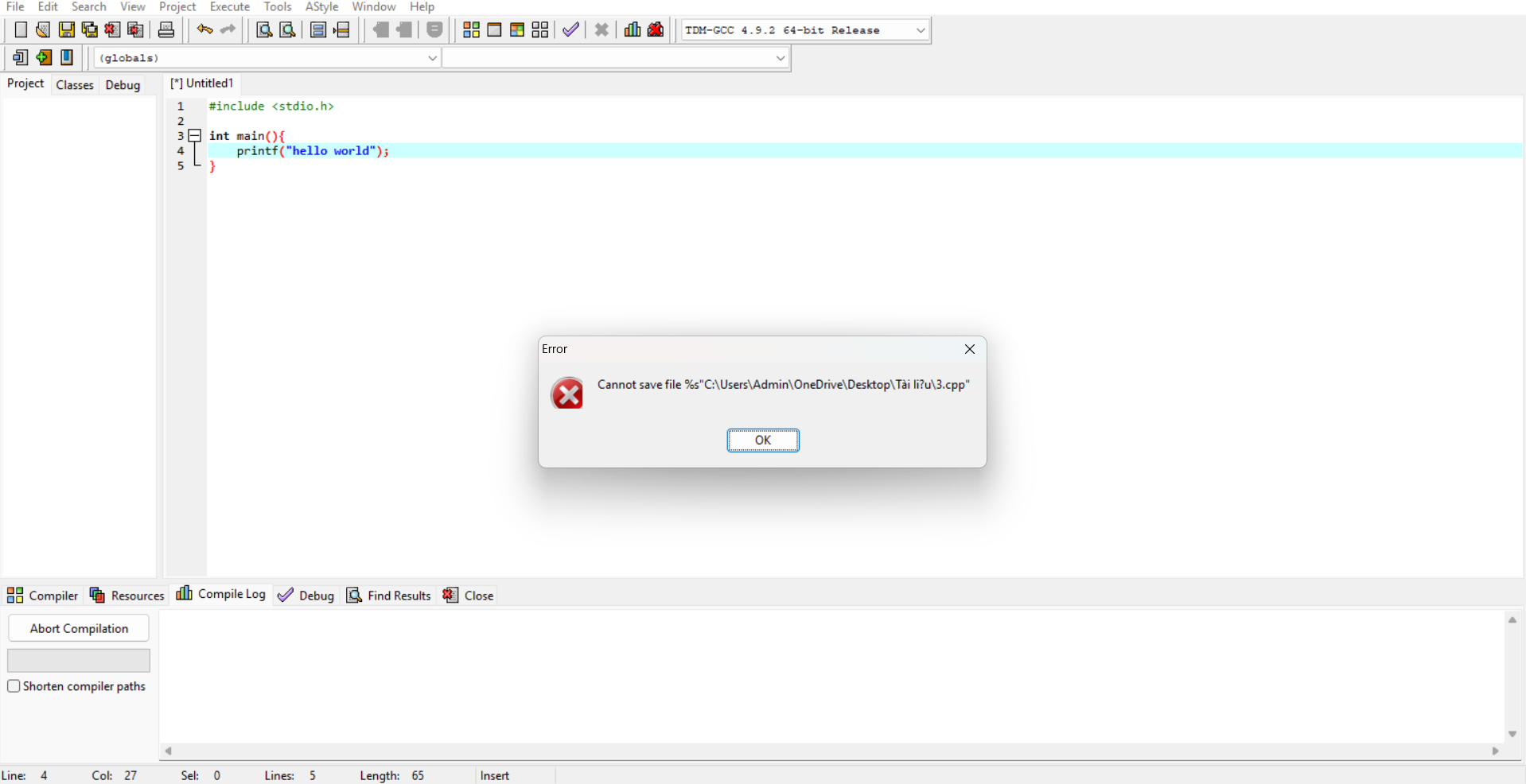Open the Compiler bottom tab
This screenshot has width=1526, height=784.
(43, 596)
